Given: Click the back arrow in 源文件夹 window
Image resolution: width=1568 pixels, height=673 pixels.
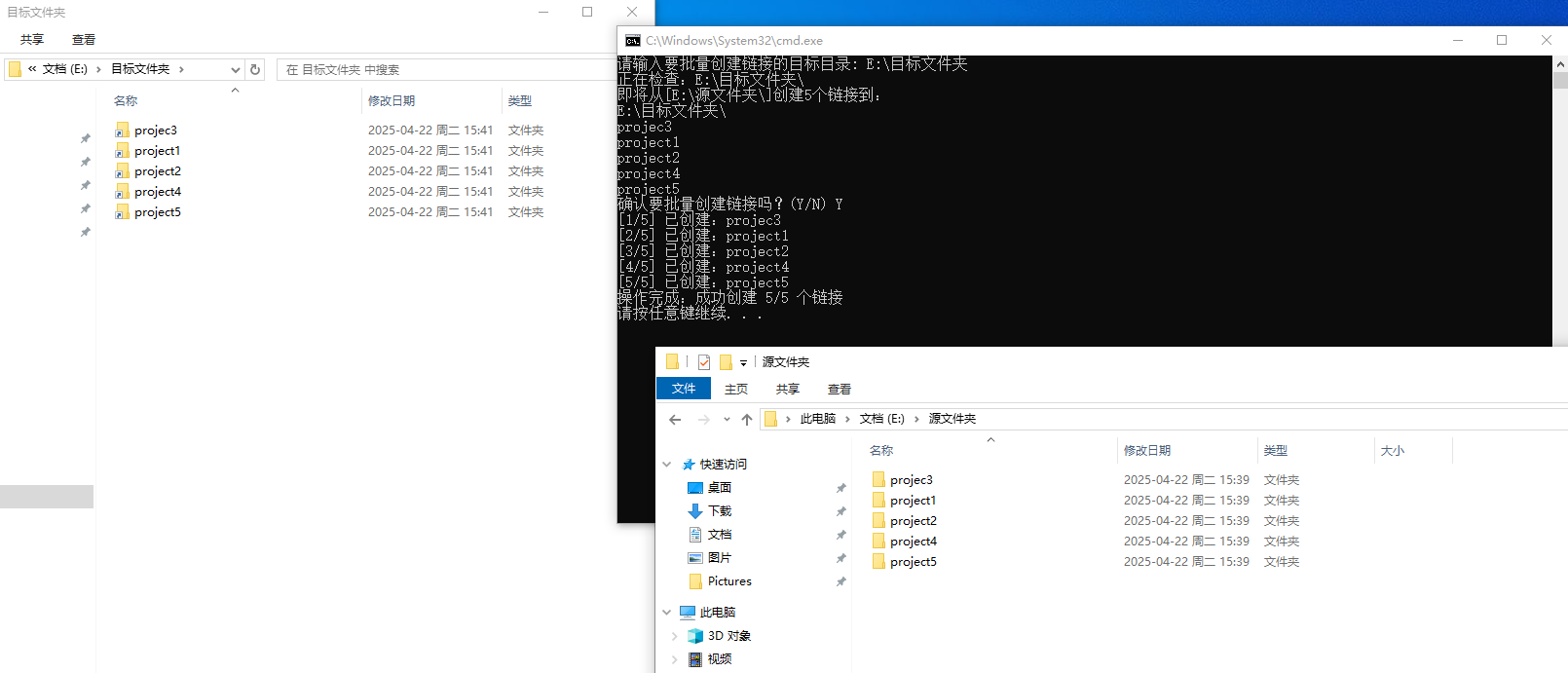Looking at the screenshot, I should point(675,419).
